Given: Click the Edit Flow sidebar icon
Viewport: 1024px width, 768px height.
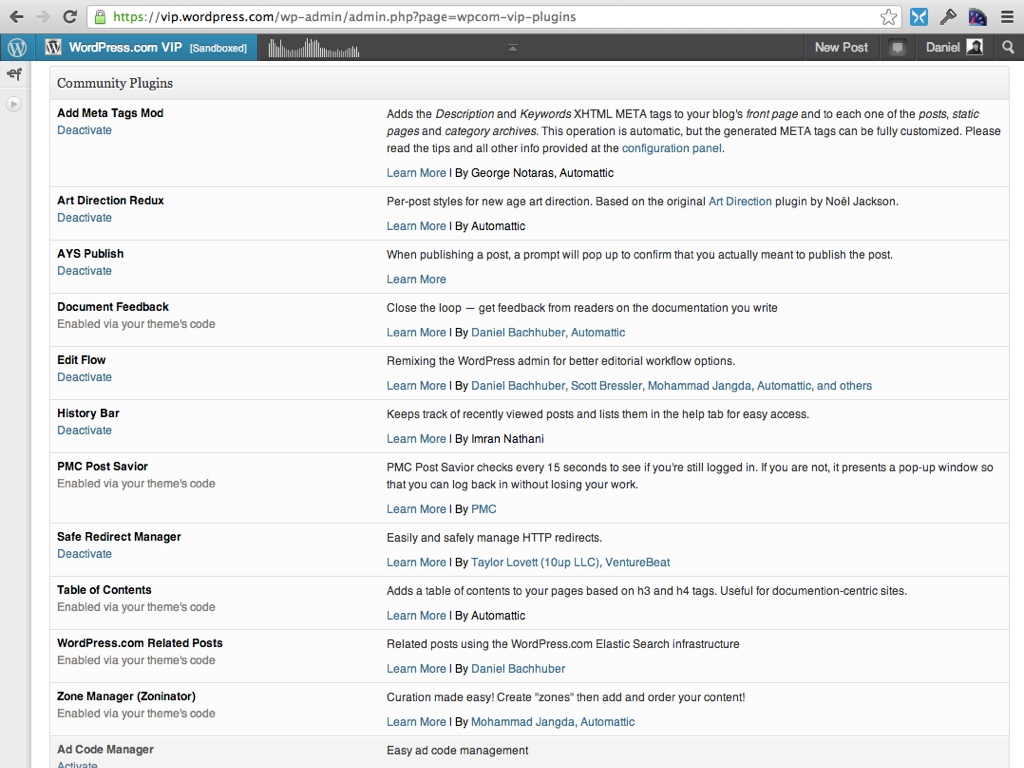Looking at the screenshot, I should pos(14,74).
